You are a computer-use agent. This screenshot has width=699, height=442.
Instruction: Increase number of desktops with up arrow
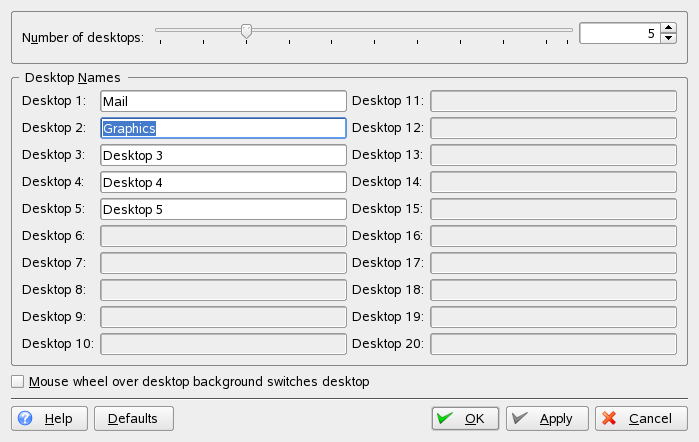[668, 28]
